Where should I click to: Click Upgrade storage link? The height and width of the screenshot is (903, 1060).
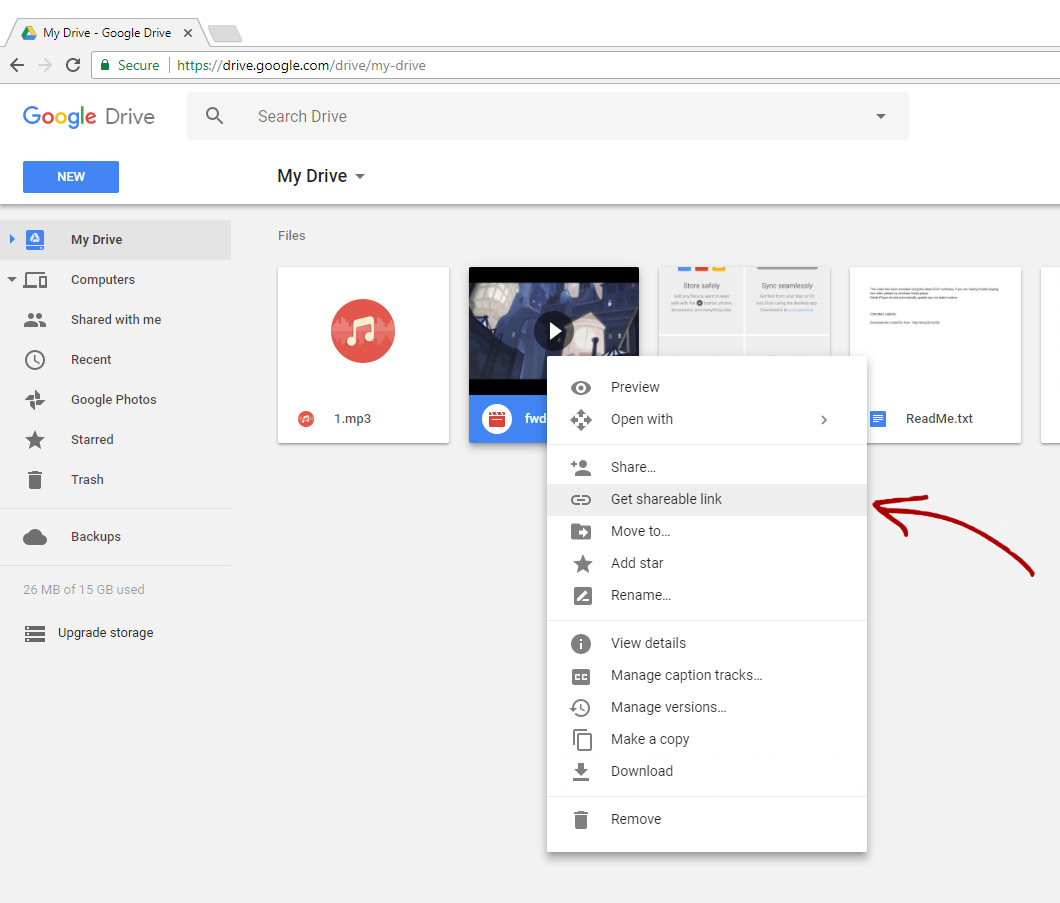point(105,633)
